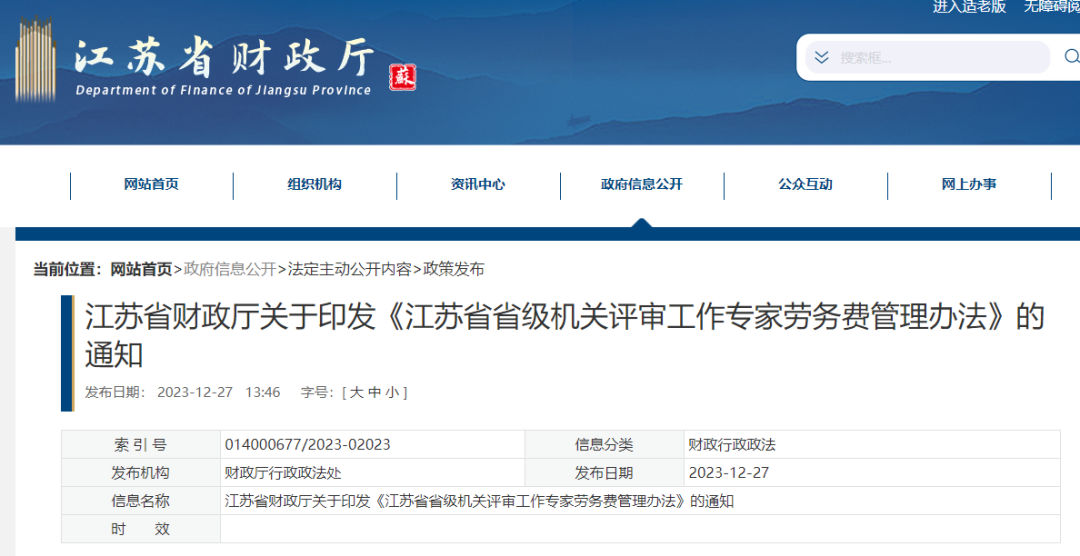This screenshot has height=556, width=1080.
Task: Click publish datetime 2023-12-27 13:46 text
Action: point(218,393)
